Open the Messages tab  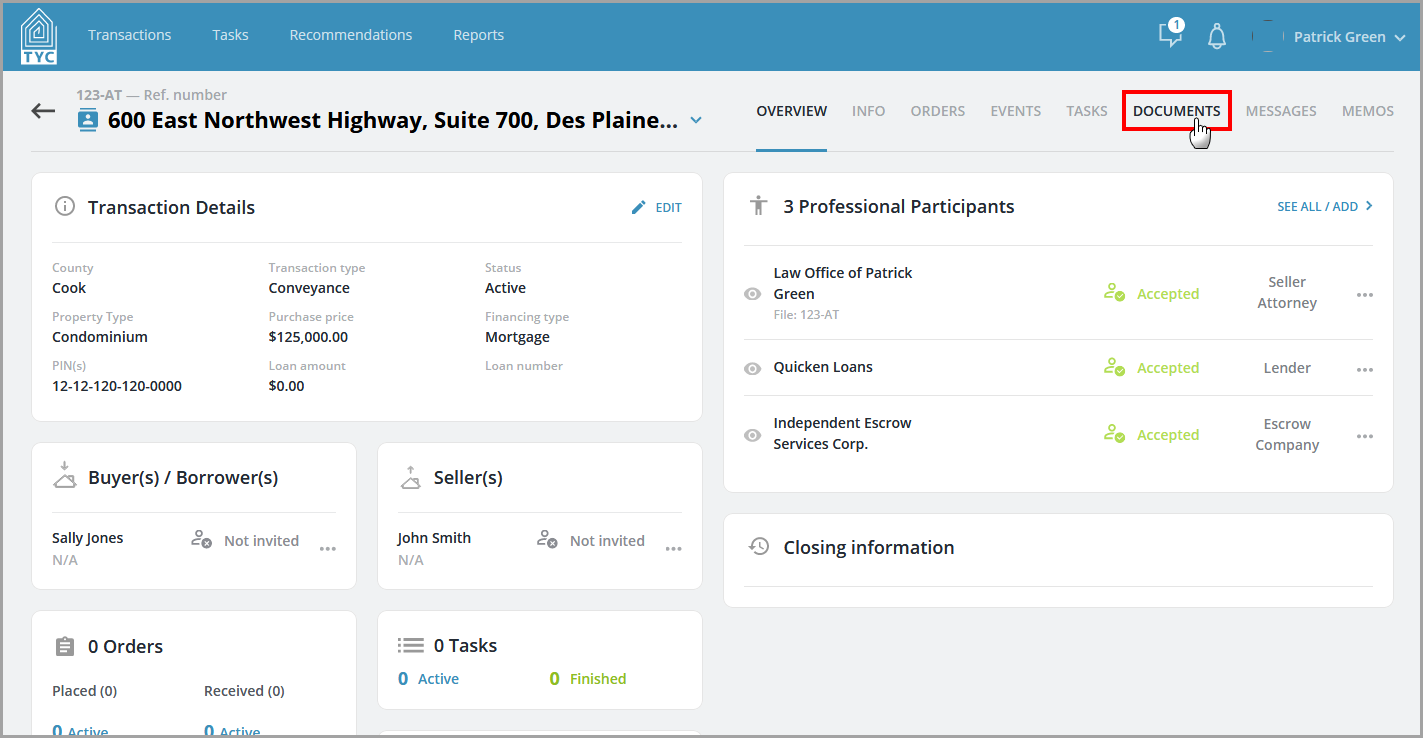[1281, 111]
